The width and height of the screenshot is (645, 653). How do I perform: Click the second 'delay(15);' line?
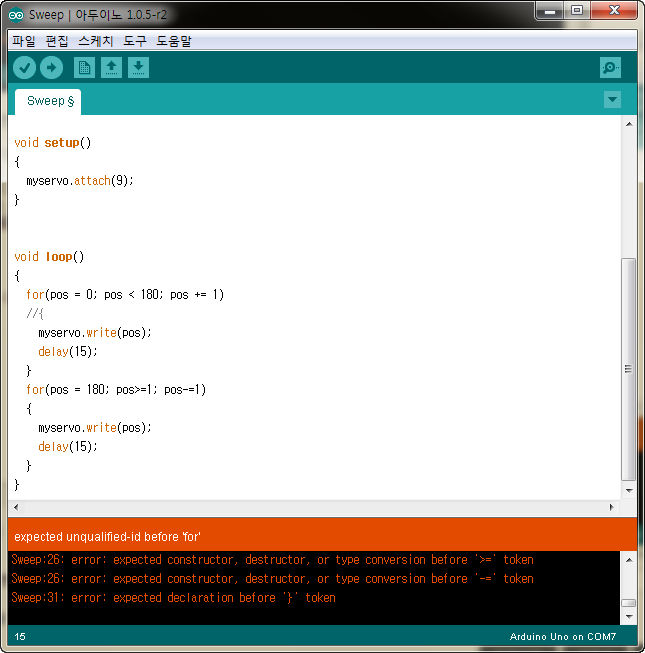click(68, 447)
